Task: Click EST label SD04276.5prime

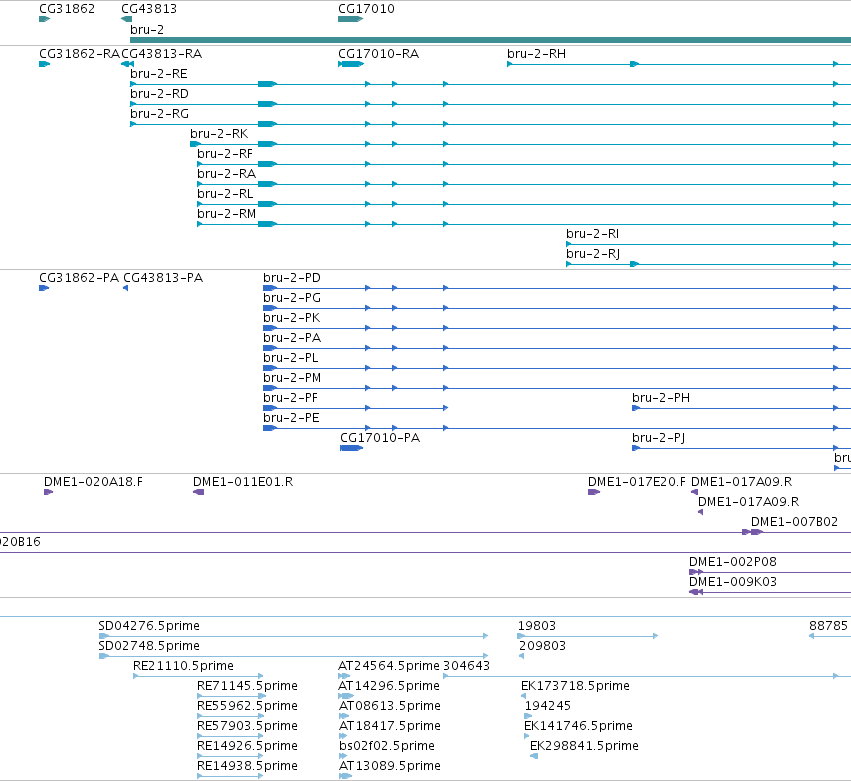Action: [149, 626]
